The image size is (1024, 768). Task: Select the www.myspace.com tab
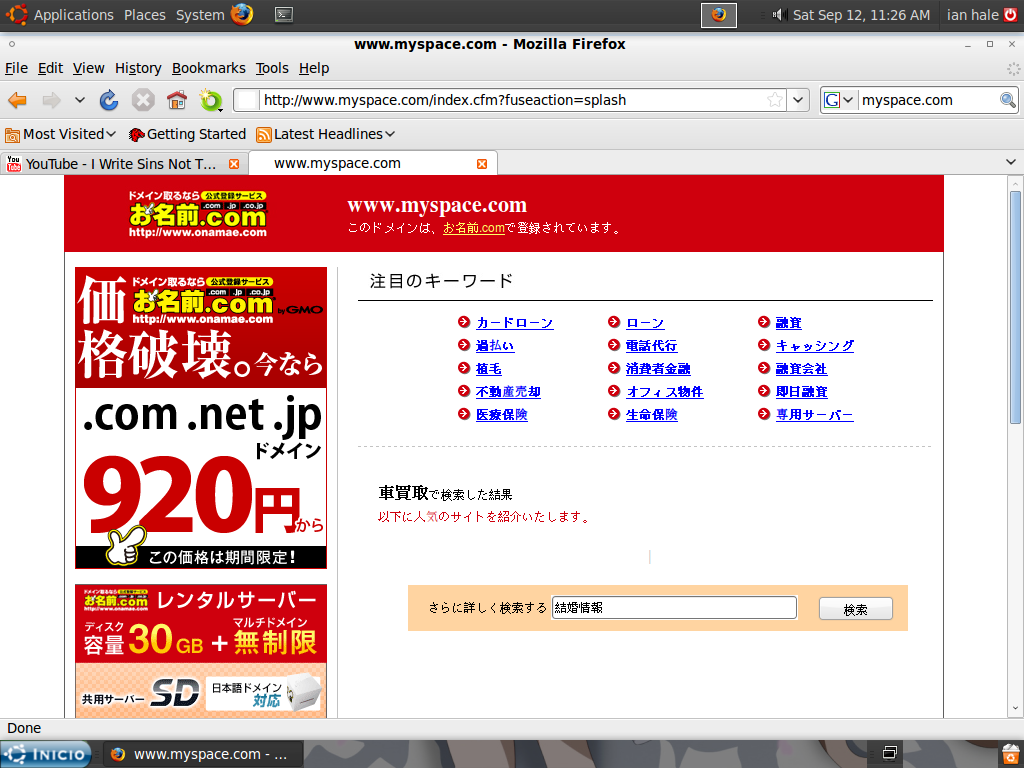point(373,163)
